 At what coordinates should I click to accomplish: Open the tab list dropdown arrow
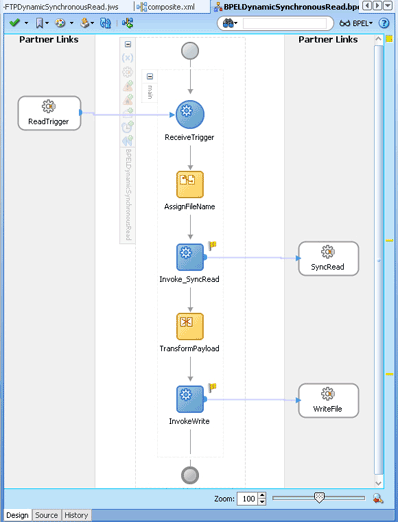388,6
